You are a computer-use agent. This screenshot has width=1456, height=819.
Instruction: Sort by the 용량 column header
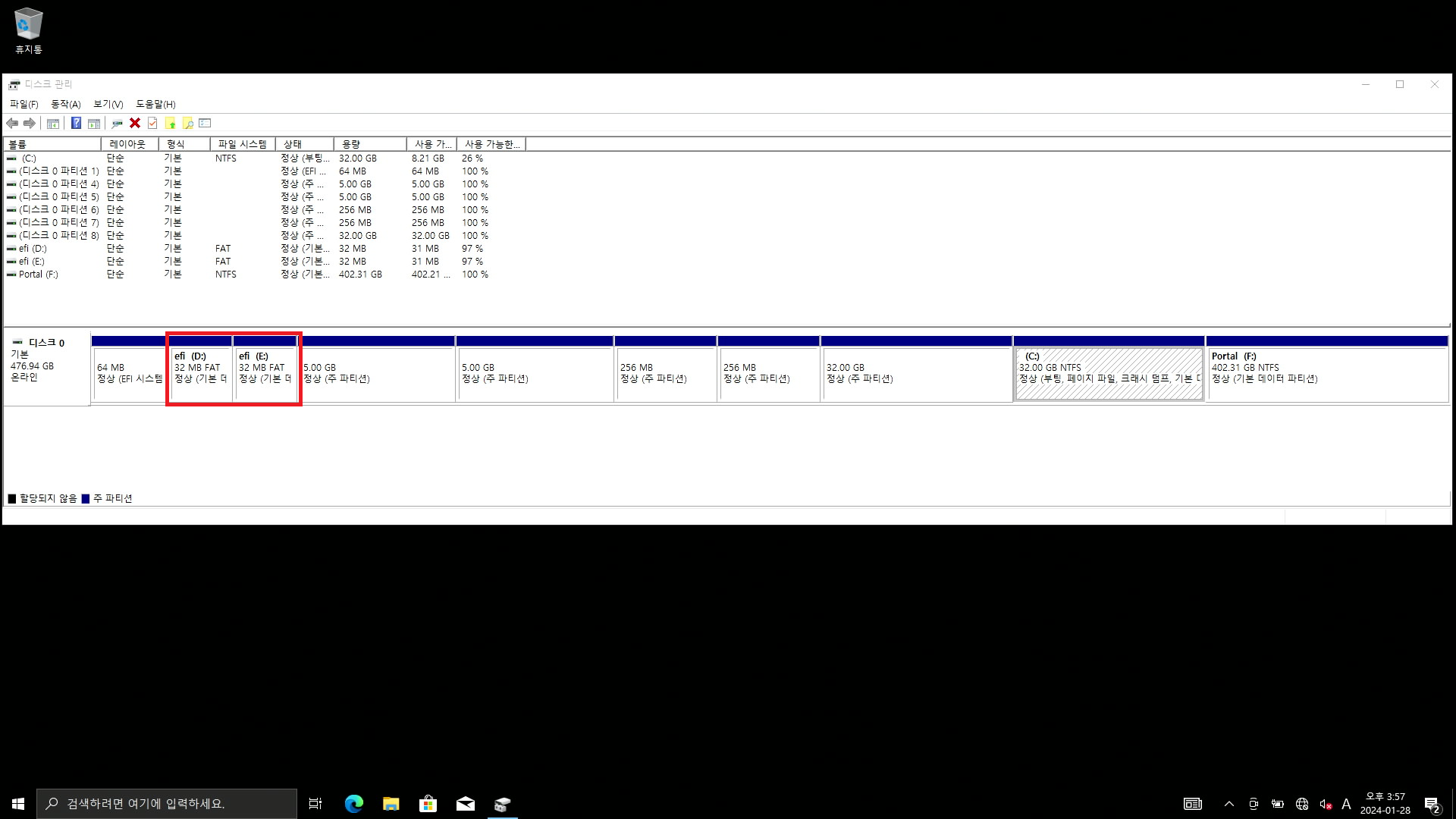tap(369, 144)
